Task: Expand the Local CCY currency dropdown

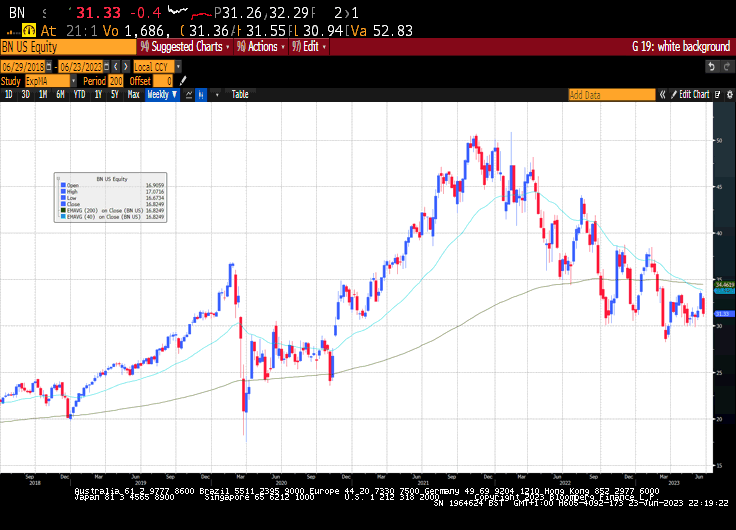Action: coord(178,67)
